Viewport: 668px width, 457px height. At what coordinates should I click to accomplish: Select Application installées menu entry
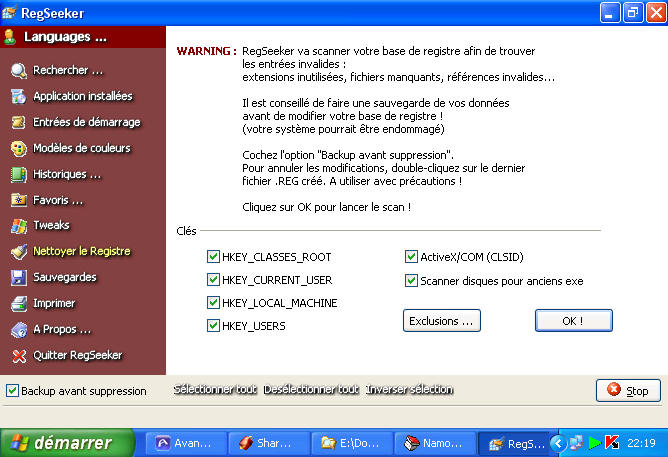83,96
